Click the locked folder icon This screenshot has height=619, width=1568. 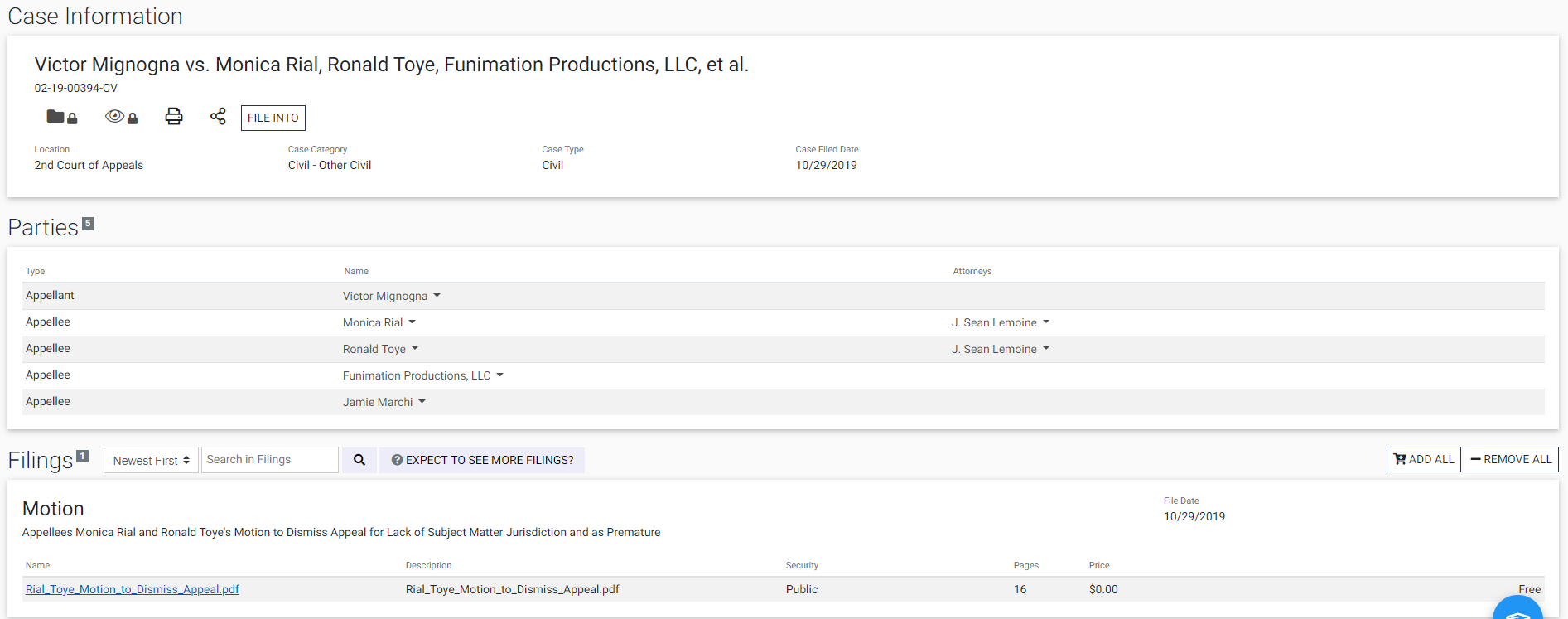pos(61,117)
